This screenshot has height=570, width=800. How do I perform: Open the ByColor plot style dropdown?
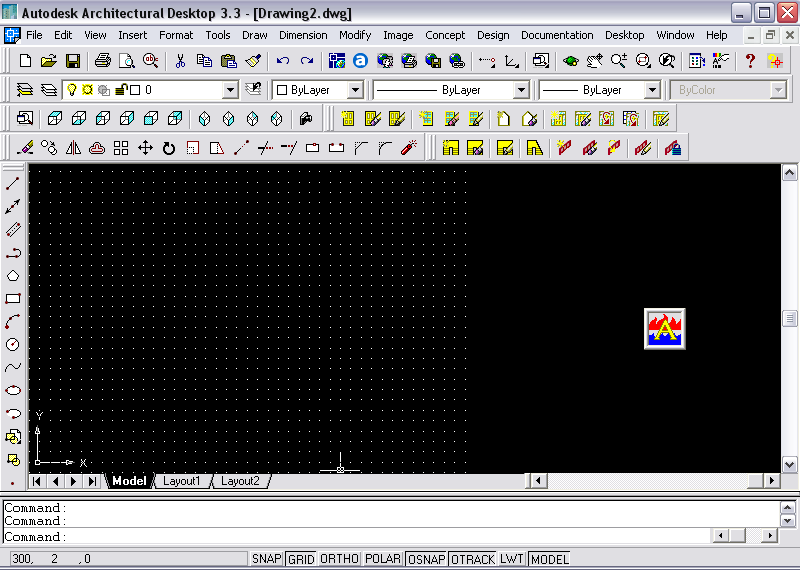[x=778, y=90]
